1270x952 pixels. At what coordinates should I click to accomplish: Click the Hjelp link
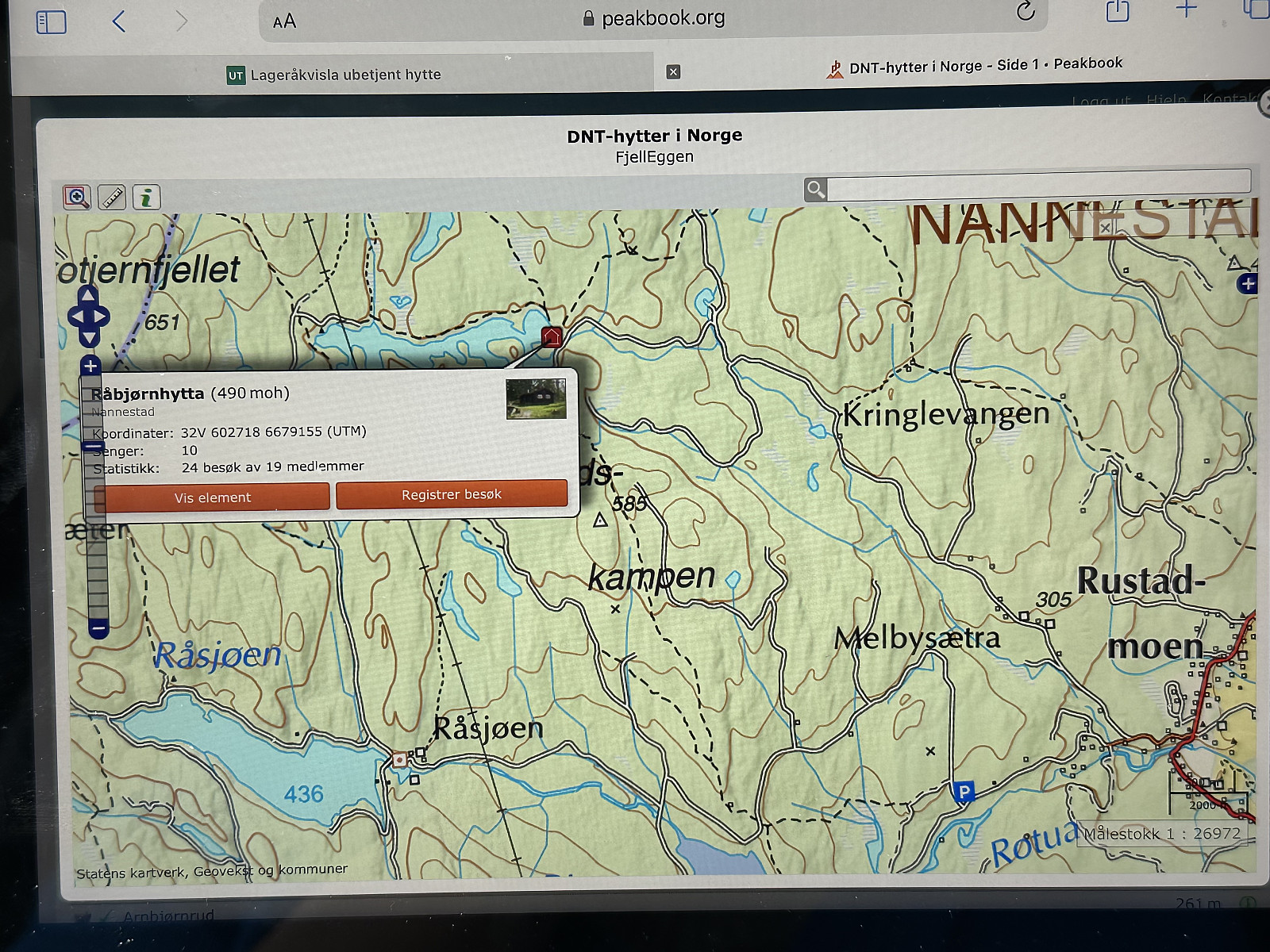point(1166,100)
